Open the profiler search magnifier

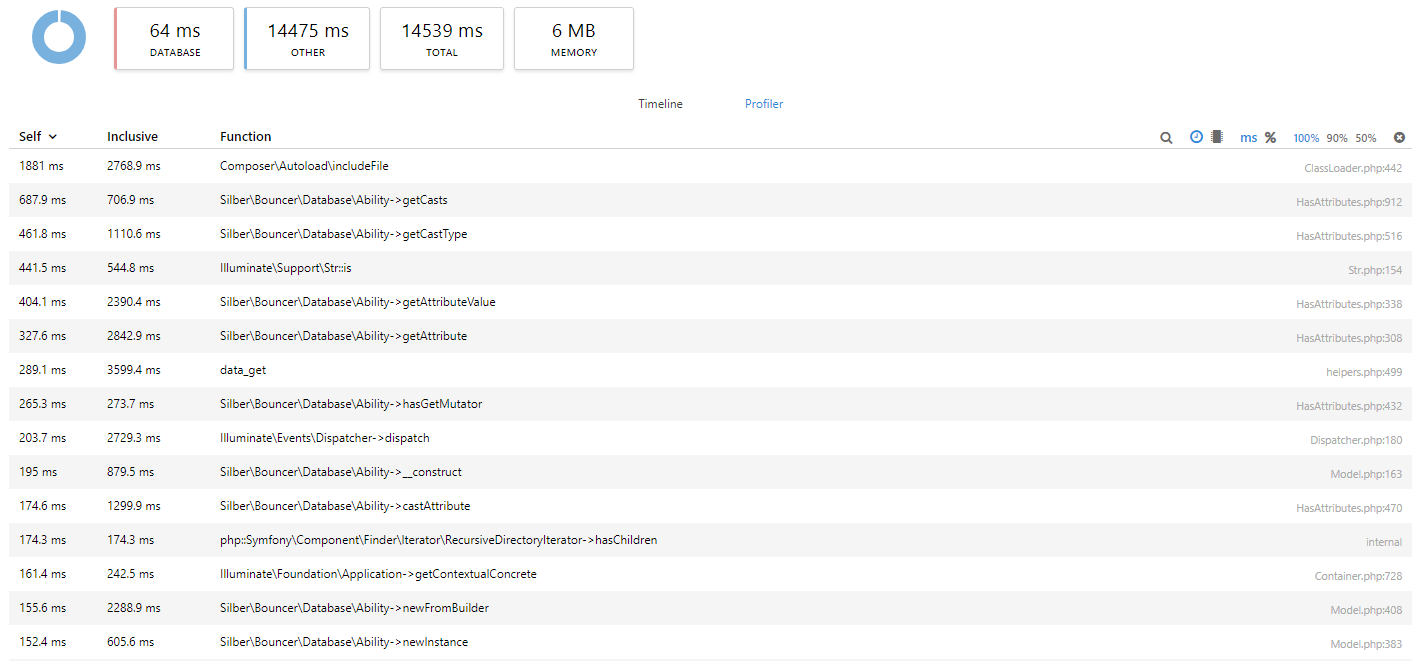tap(1166, 138)
